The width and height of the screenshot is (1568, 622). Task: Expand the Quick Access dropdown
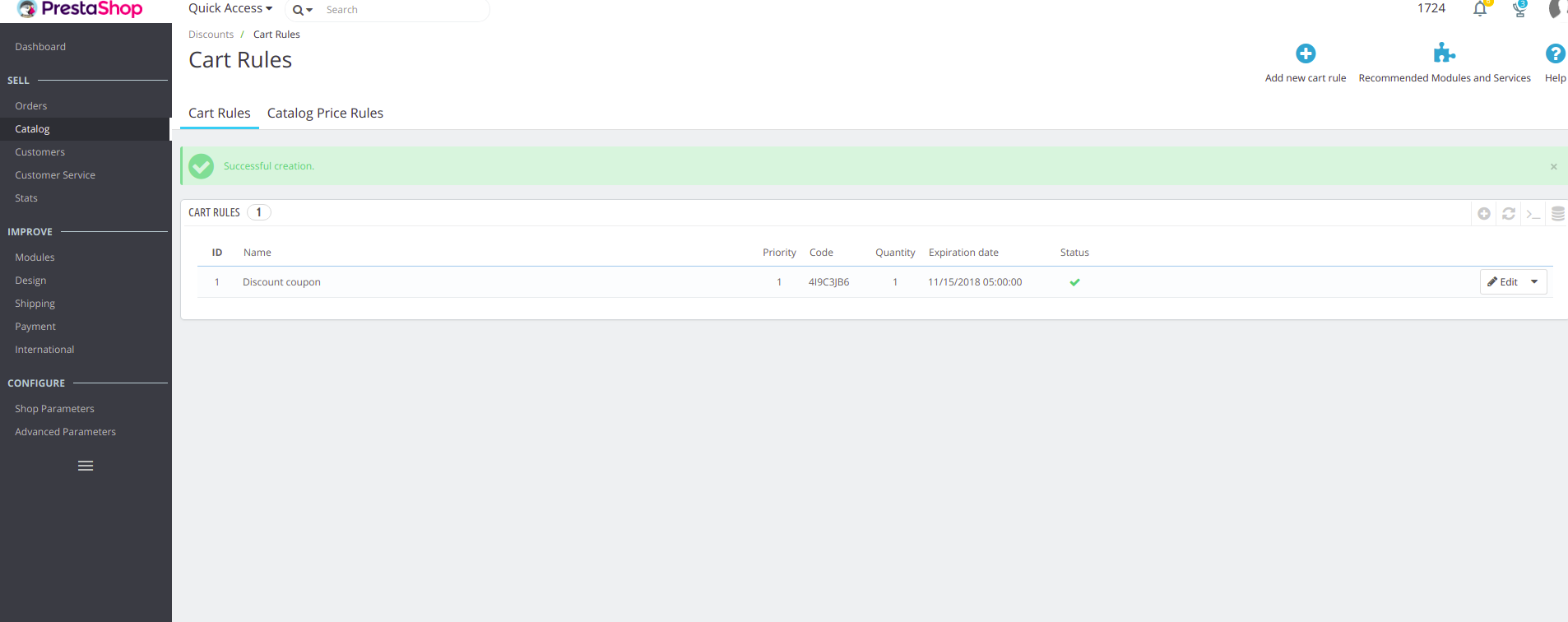point(230,9)
